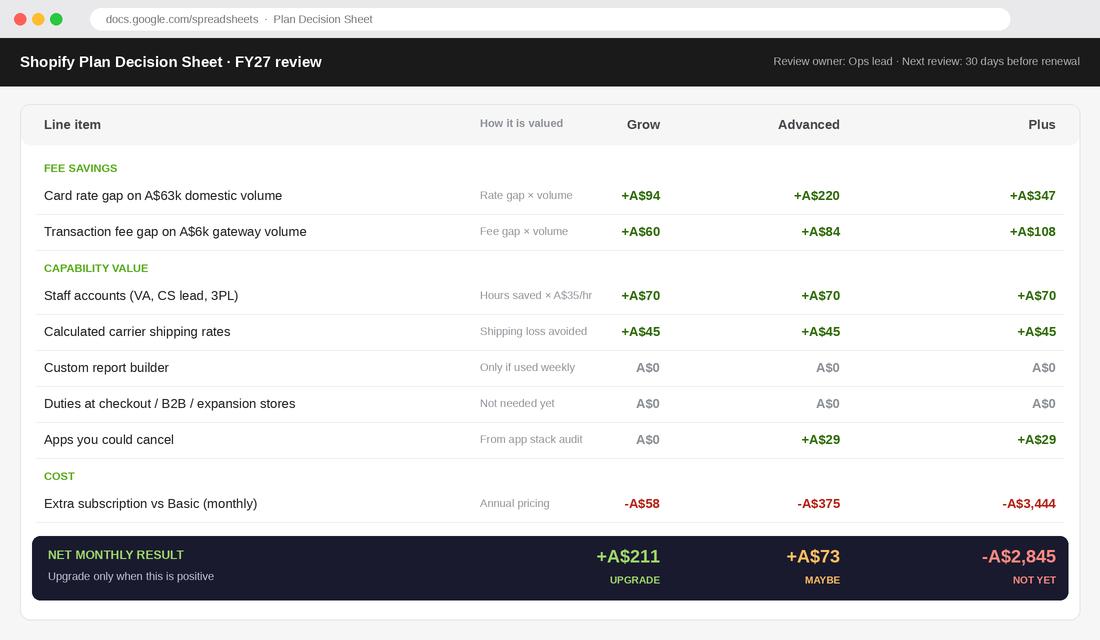1100x640 pixels.
Task: Select Apps cancel Plus value +A$29
Action: click(x=1037, y=440)
